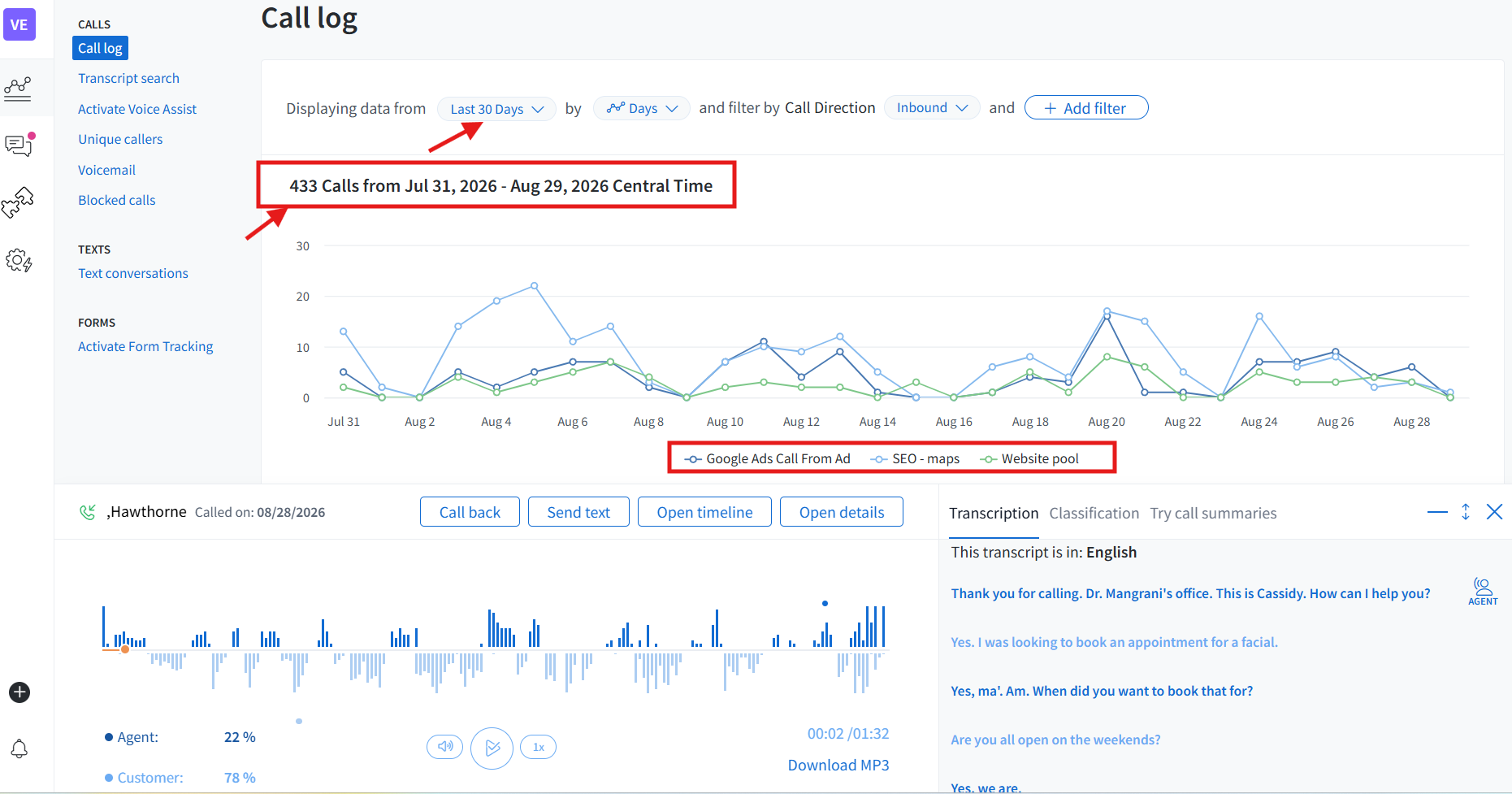Click the audio waveform to seek
Screen dimensions: 1512x794
point(494,649)
